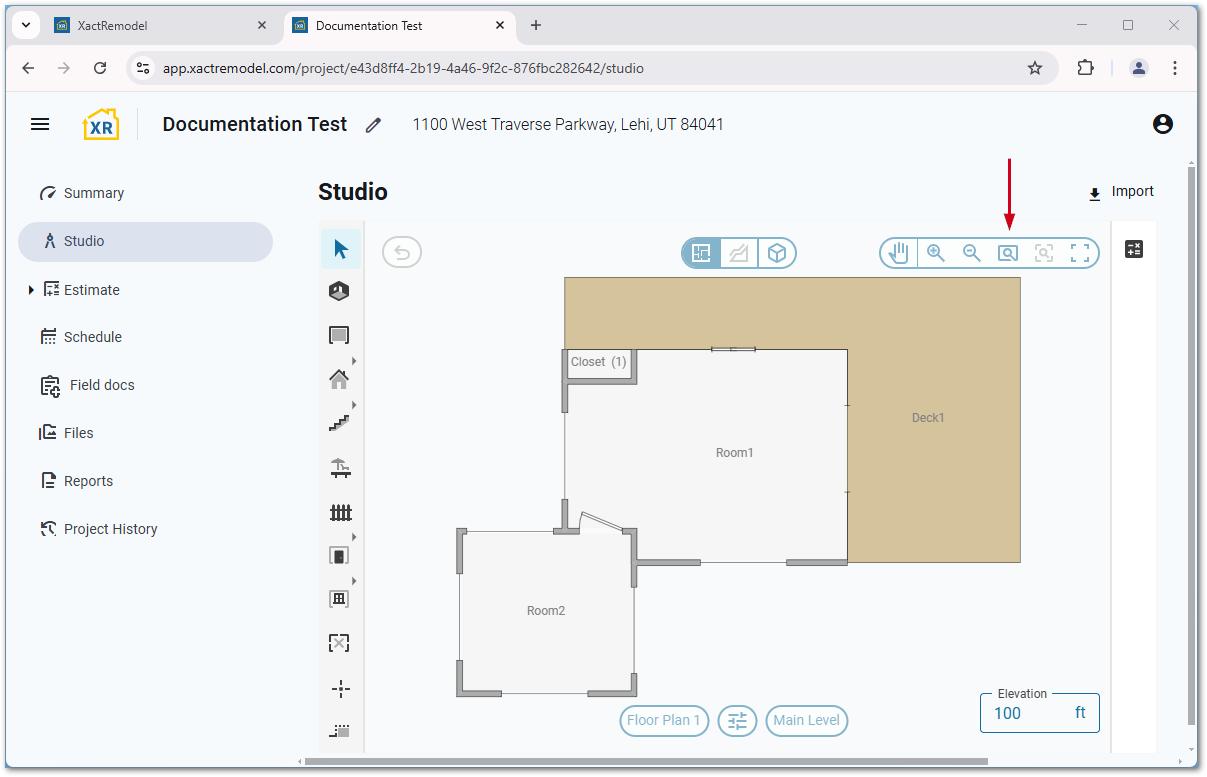This screenshot has height=777, width=1207.
Task: Select the door tool
Action: click(339, 555)
